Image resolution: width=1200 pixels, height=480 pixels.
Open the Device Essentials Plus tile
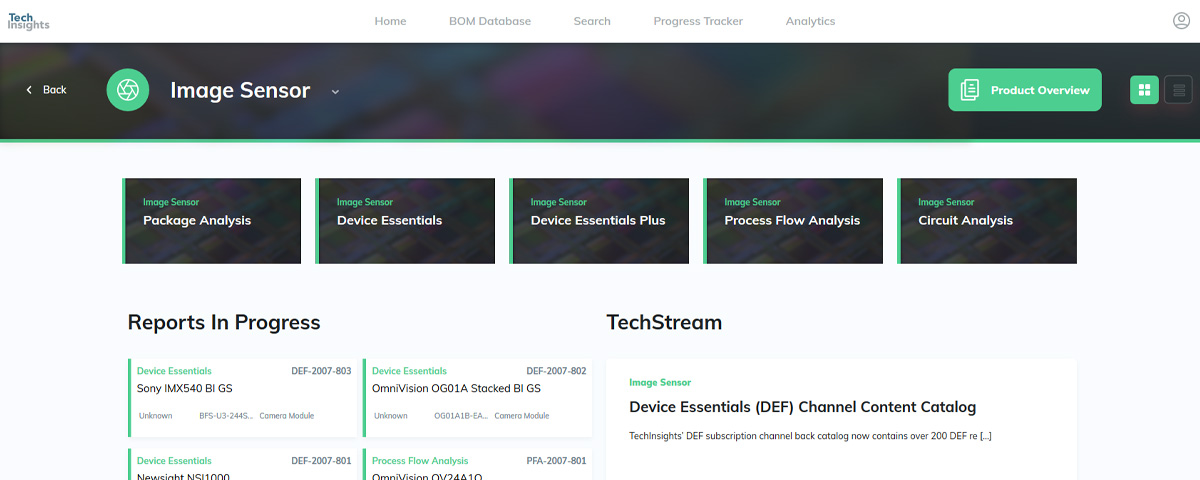pos(599,221)
